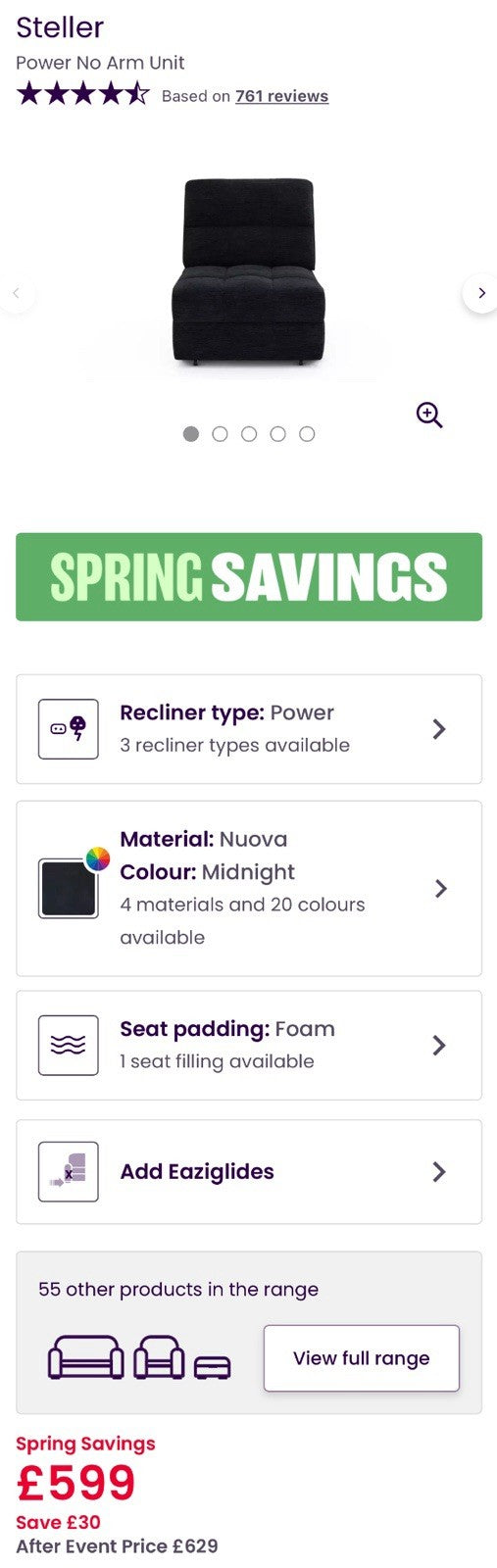497x1568 pixels.
Task: Click the Midnight colour swatch
Action: click(x=69, y=889)
